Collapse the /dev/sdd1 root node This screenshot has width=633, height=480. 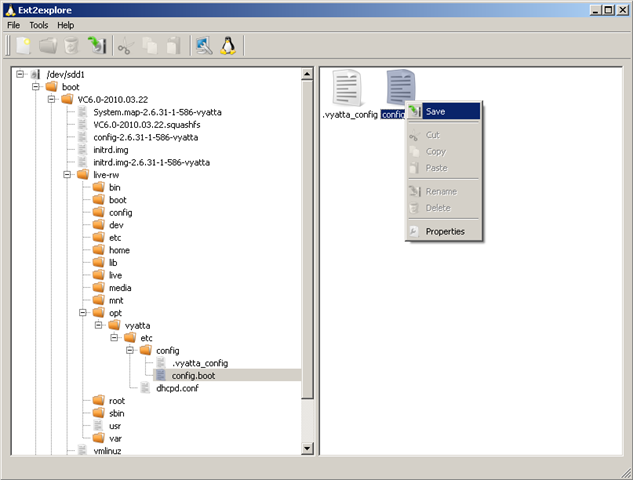point(21,74)
